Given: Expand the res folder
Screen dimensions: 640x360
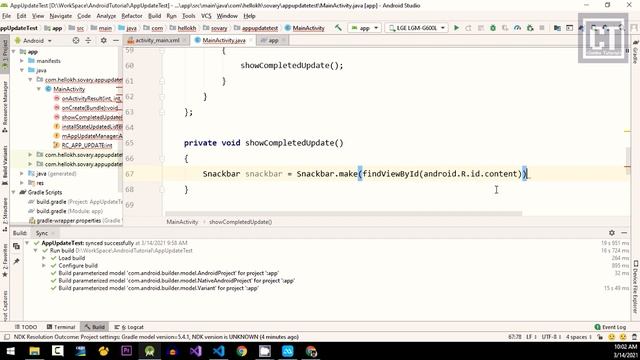Looking at the screenshot, I should (22, 183).
